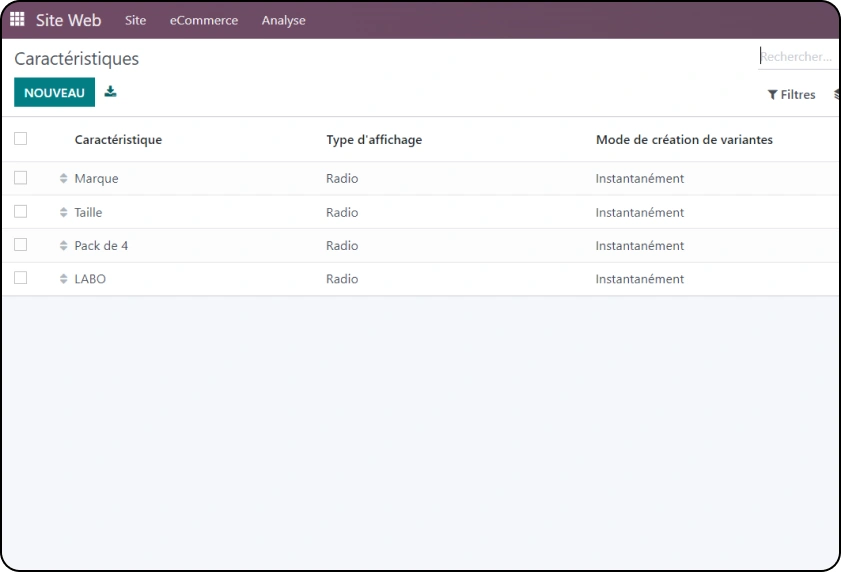Open the Pack de 4 attribute record
The width and height of the screenshot is (841, 572).
101,245
